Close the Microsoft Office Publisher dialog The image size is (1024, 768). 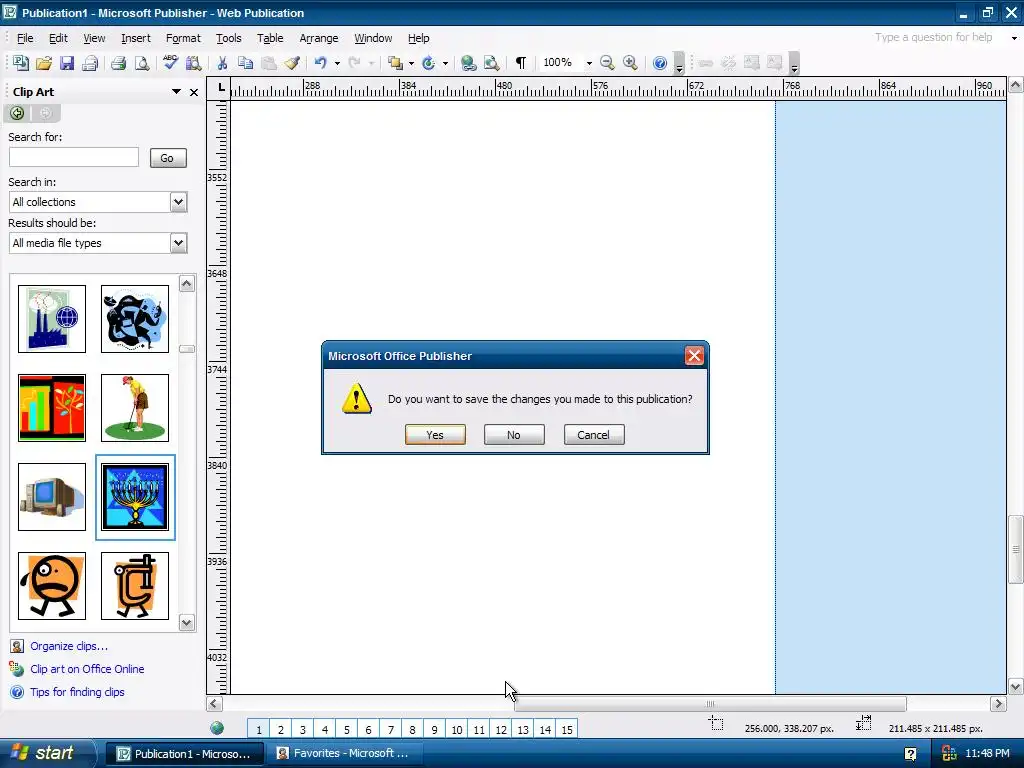694,356
